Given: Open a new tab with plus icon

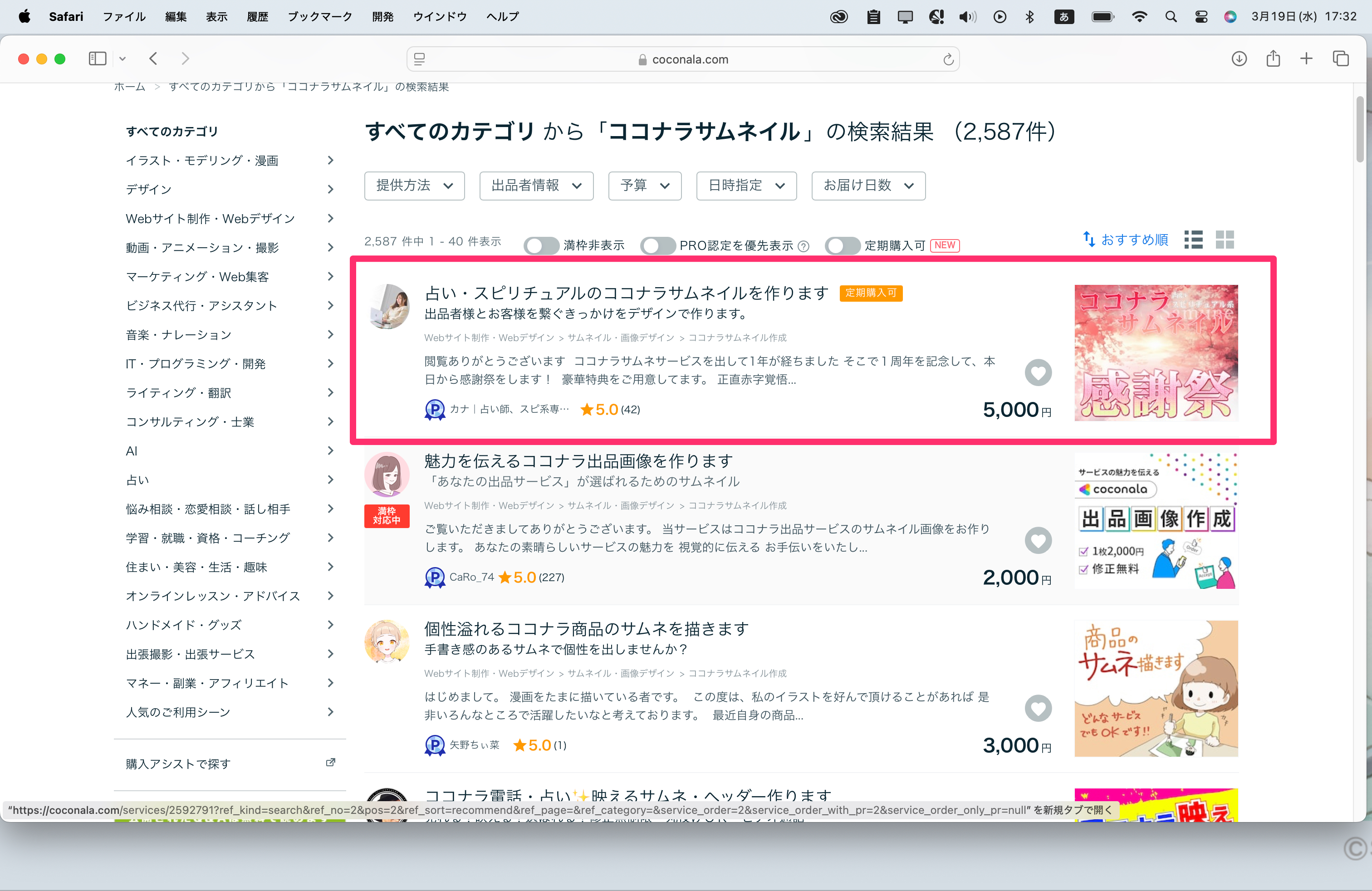Looking at the screenshot, I should [1306, 59].
